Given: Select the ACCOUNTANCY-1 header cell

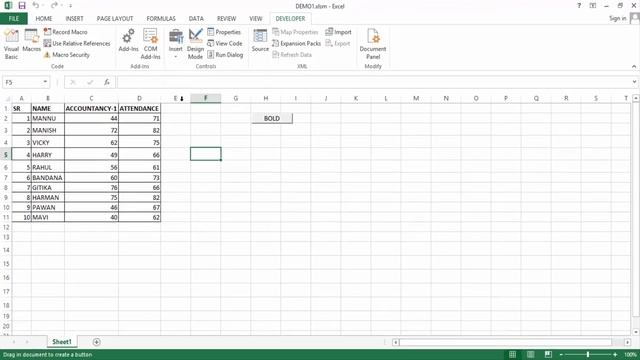Looking at the screenshot, I should click(x=91, y=109).
